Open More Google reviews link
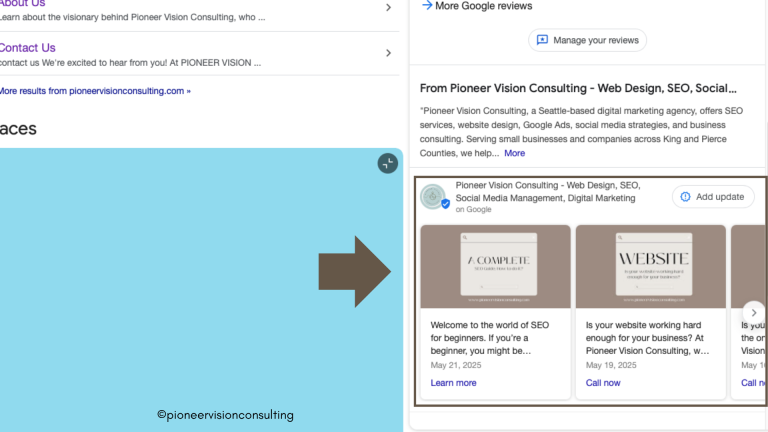768x432 pixels. [483, 6]
